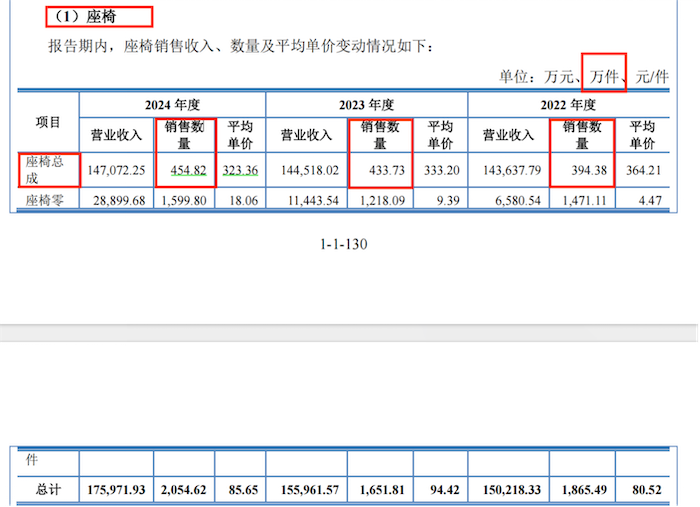This screenshot has height=507, width=700.
Task: Click "销售数量" header under 2022 年度
Action: [x=582, y=135]
